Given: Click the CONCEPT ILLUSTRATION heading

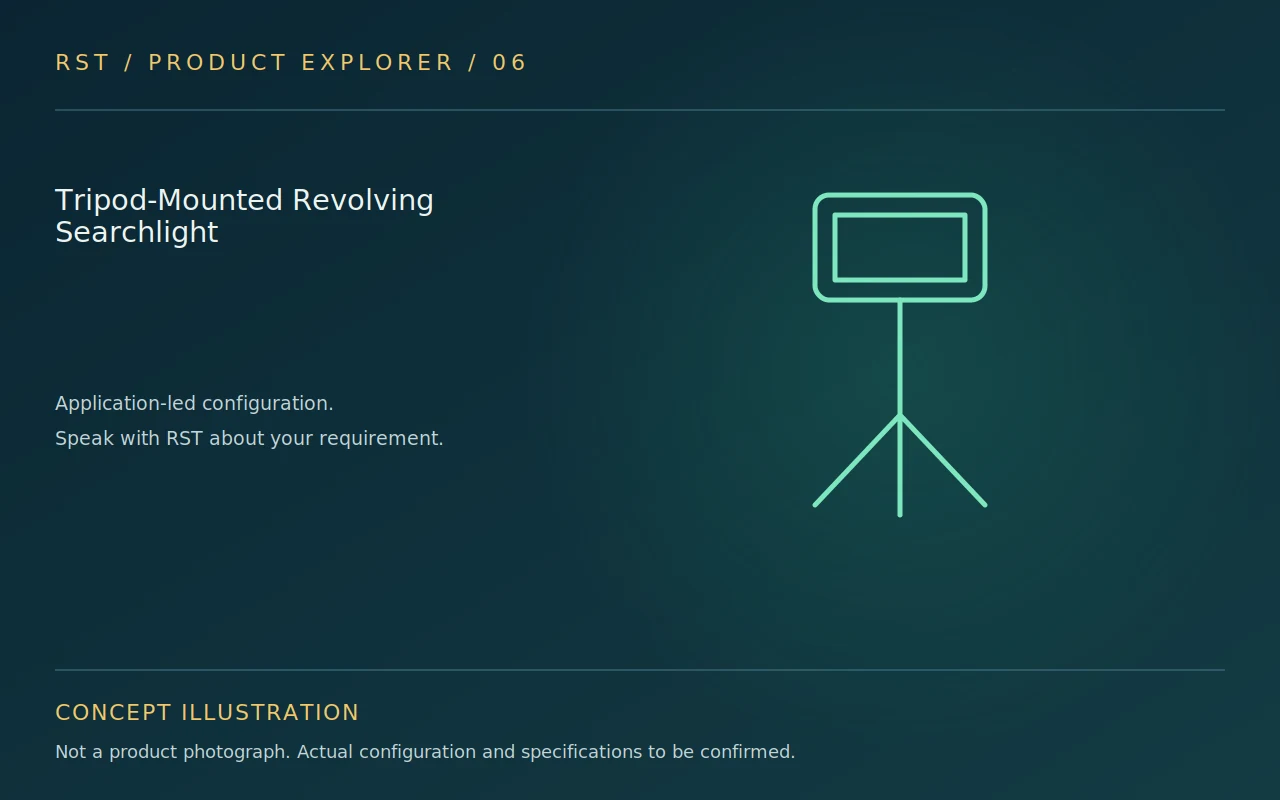Looking at the screenshot, I should (207, 713).
